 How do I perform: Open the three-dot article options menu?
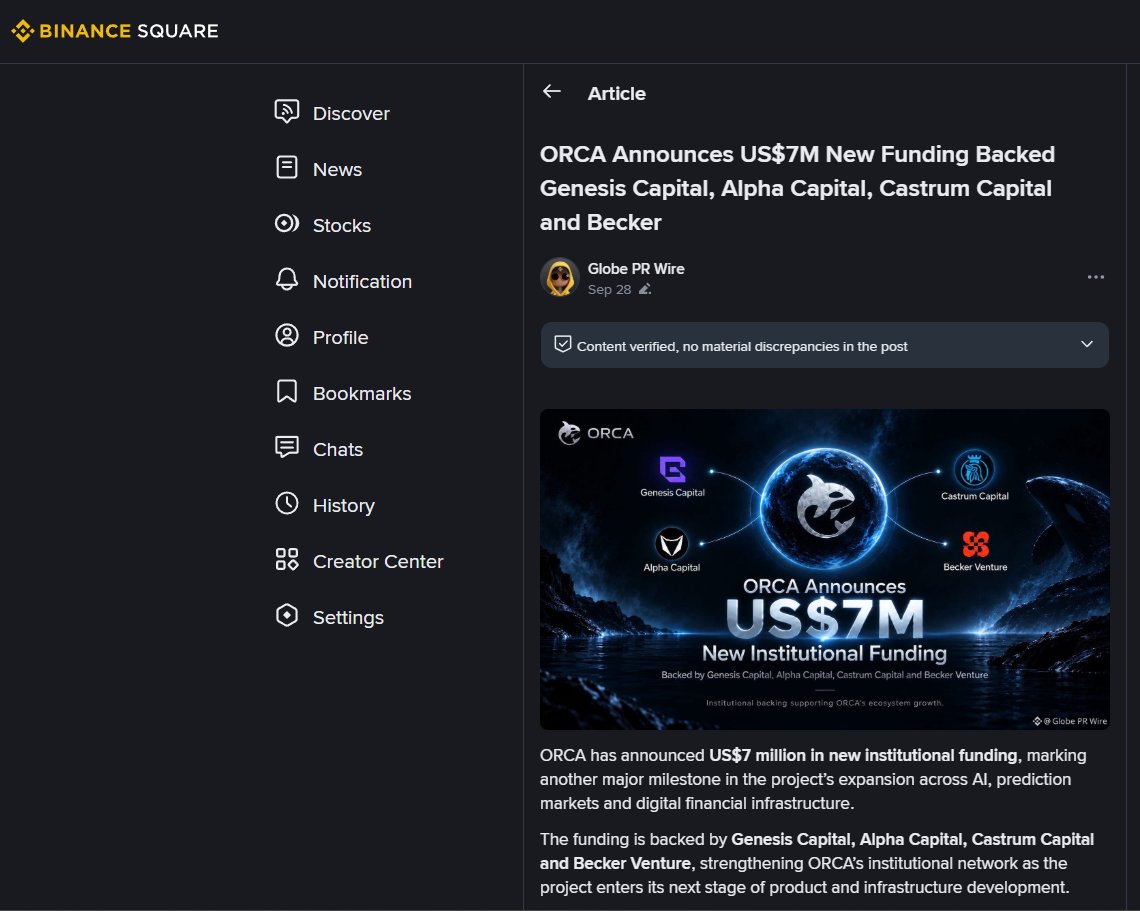click(x=1096, y=277)
